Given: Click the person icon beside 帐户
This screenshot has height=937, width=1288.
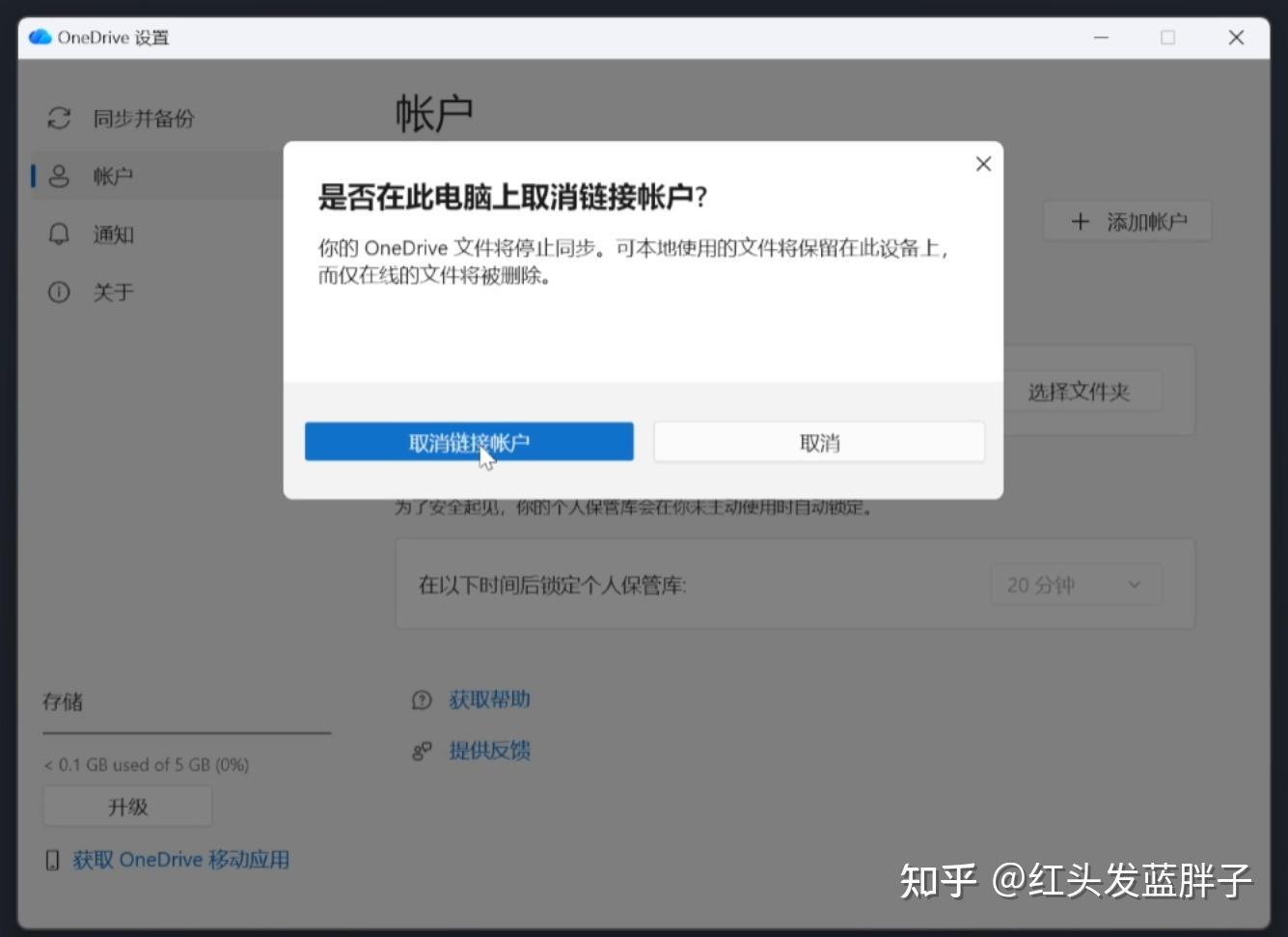Looking at the screenshot, I should [59, 176].
